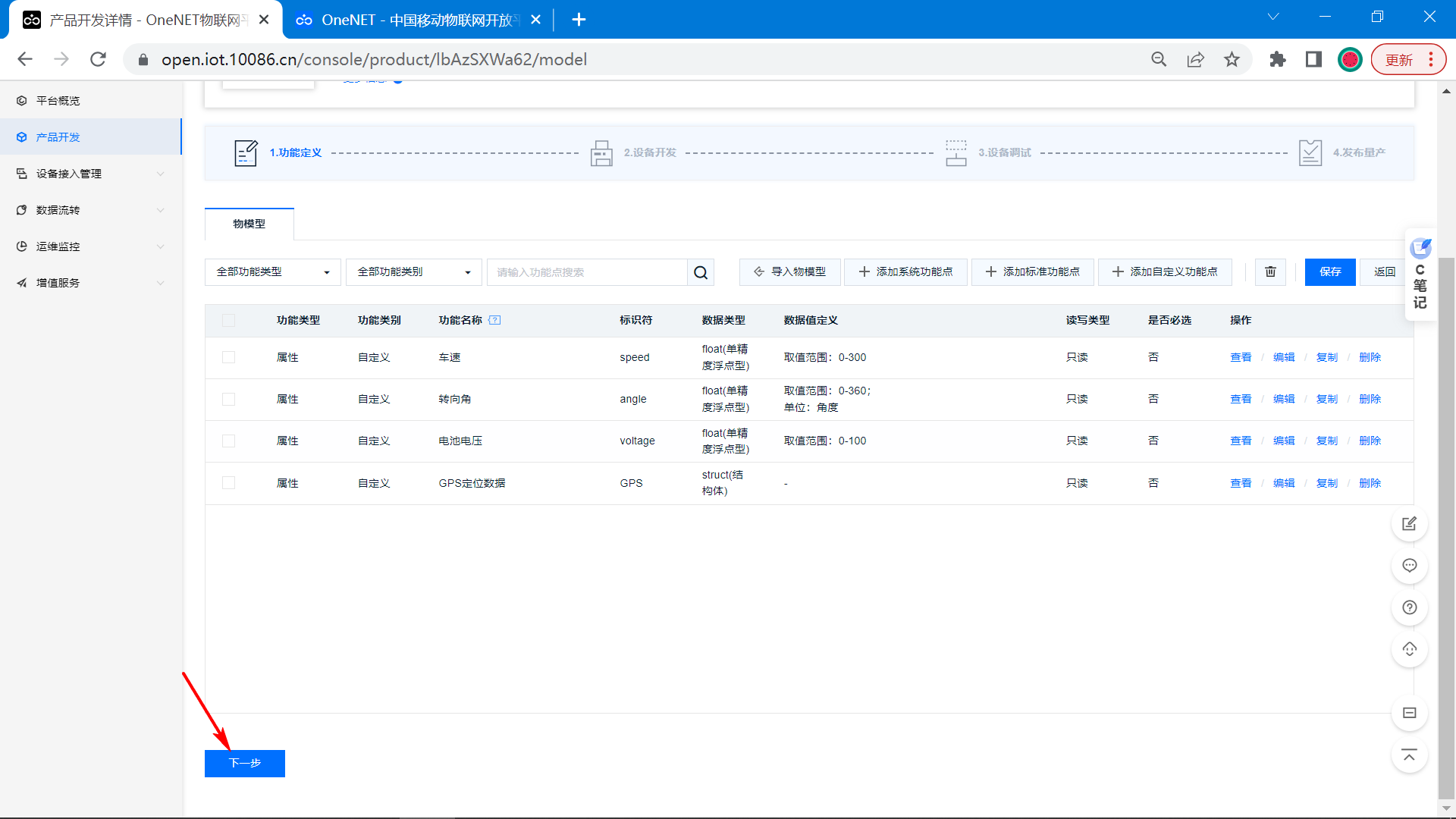
Task: Check the GPS定位数据 row checkbox
Action: tap(228, 483)
